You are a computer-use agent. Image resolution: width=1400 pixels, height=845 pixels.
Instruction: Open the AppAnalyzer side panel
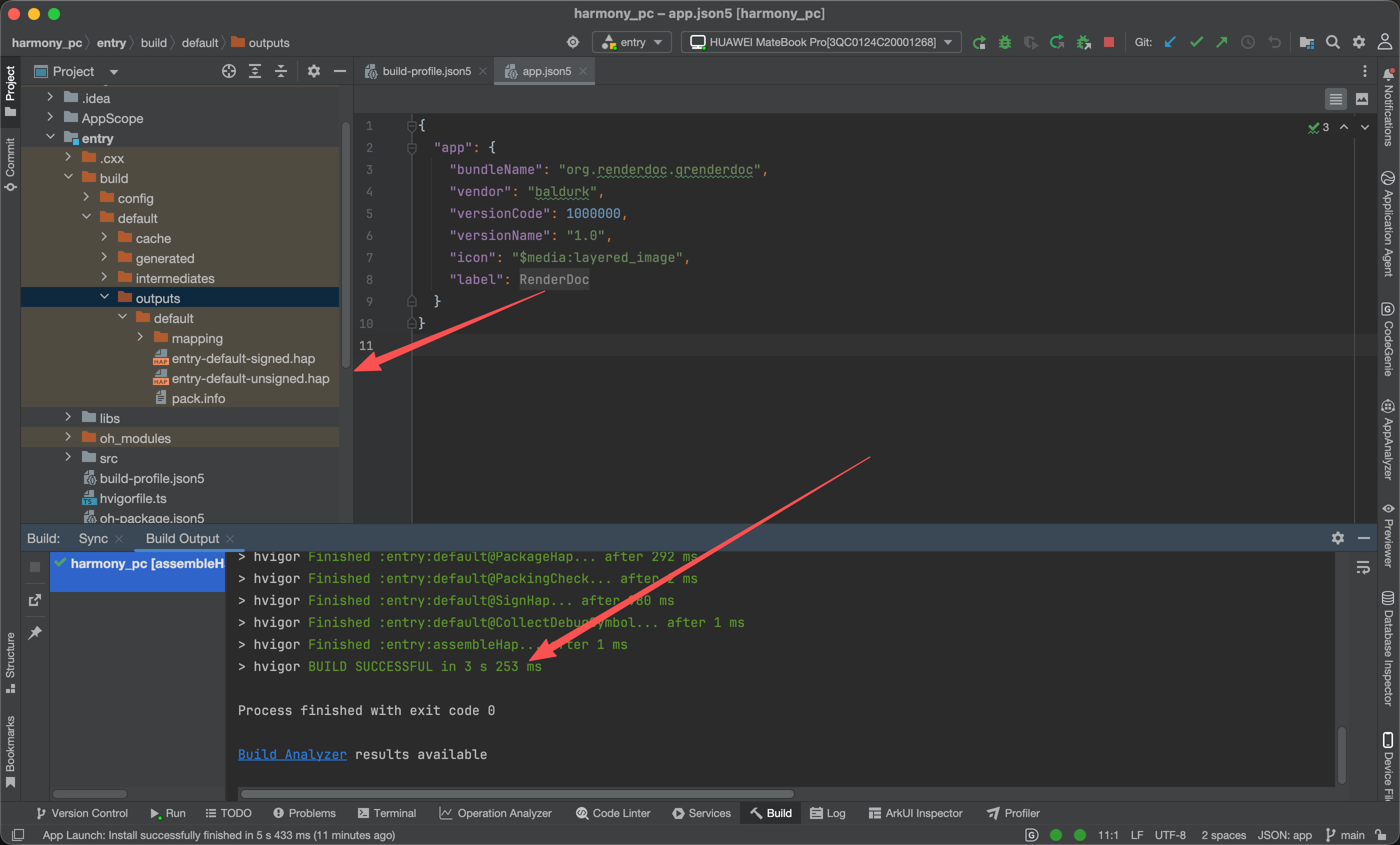1388,440
